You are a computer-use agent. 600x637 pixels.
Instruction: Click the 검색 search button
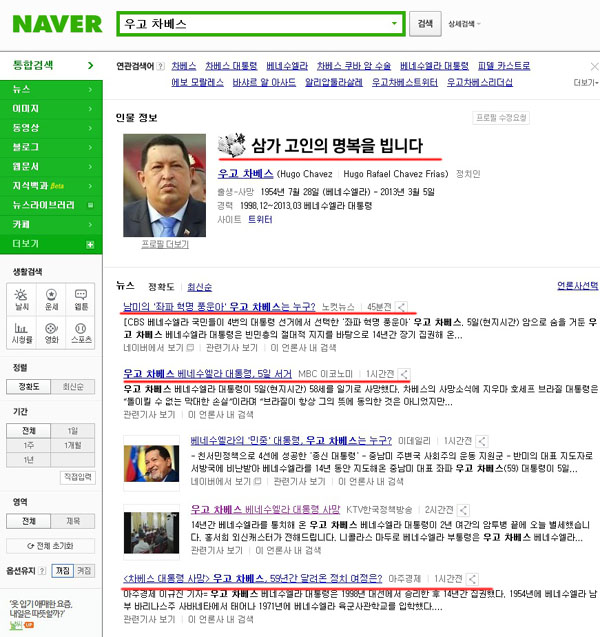pyautogui.click(x=425, y=24)
